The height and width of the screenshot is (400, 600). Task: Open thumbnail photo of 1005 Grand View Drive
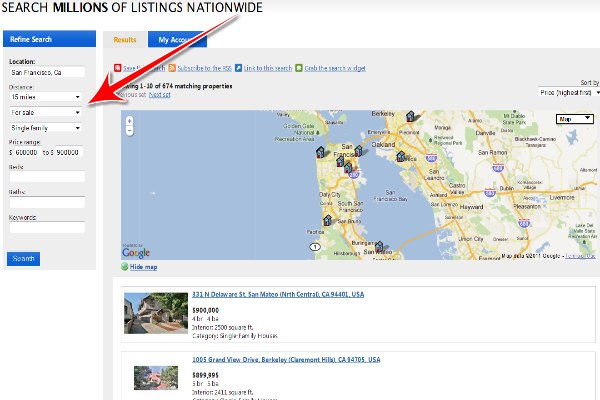click(x=155, y=377)
